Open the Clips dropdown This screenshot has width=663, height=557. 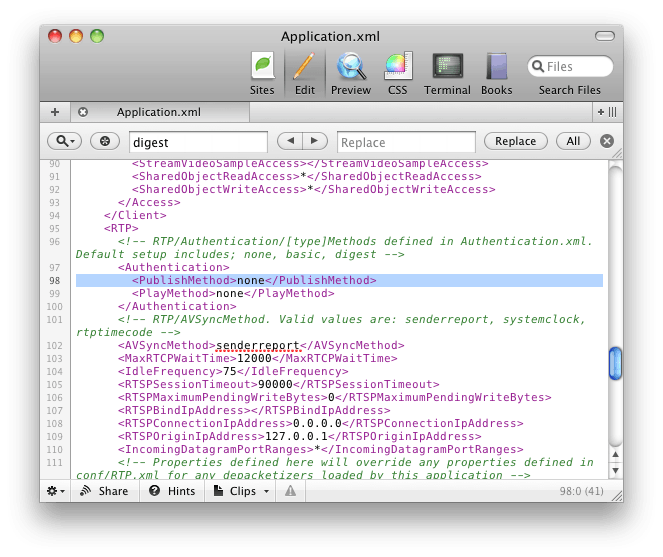click(x=241, y=491)
